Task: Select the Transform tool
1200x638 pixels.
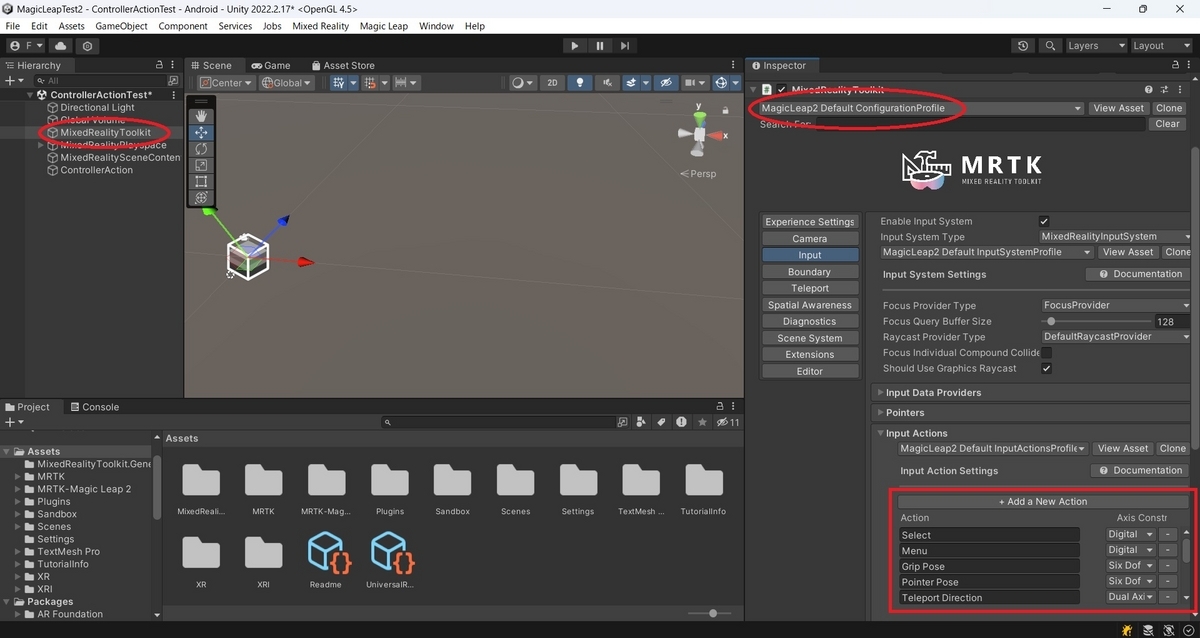Action: point(201,198)
